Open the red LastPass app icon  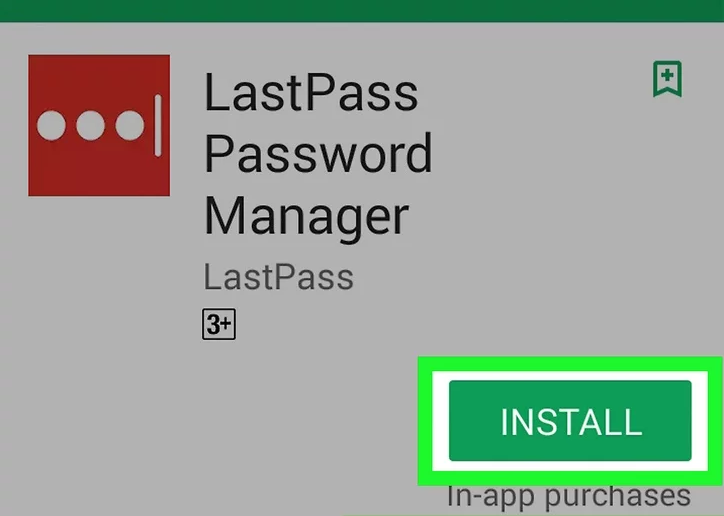pos(99,125)
